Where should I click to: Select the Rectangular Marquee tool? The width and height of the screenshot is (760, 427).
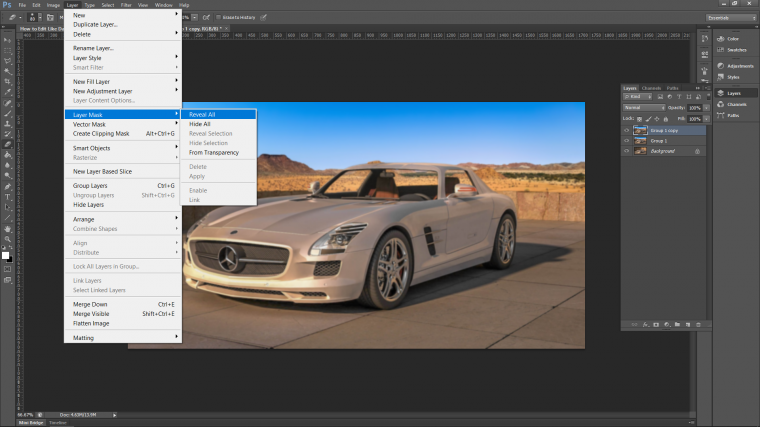click(x=7, y=51)
